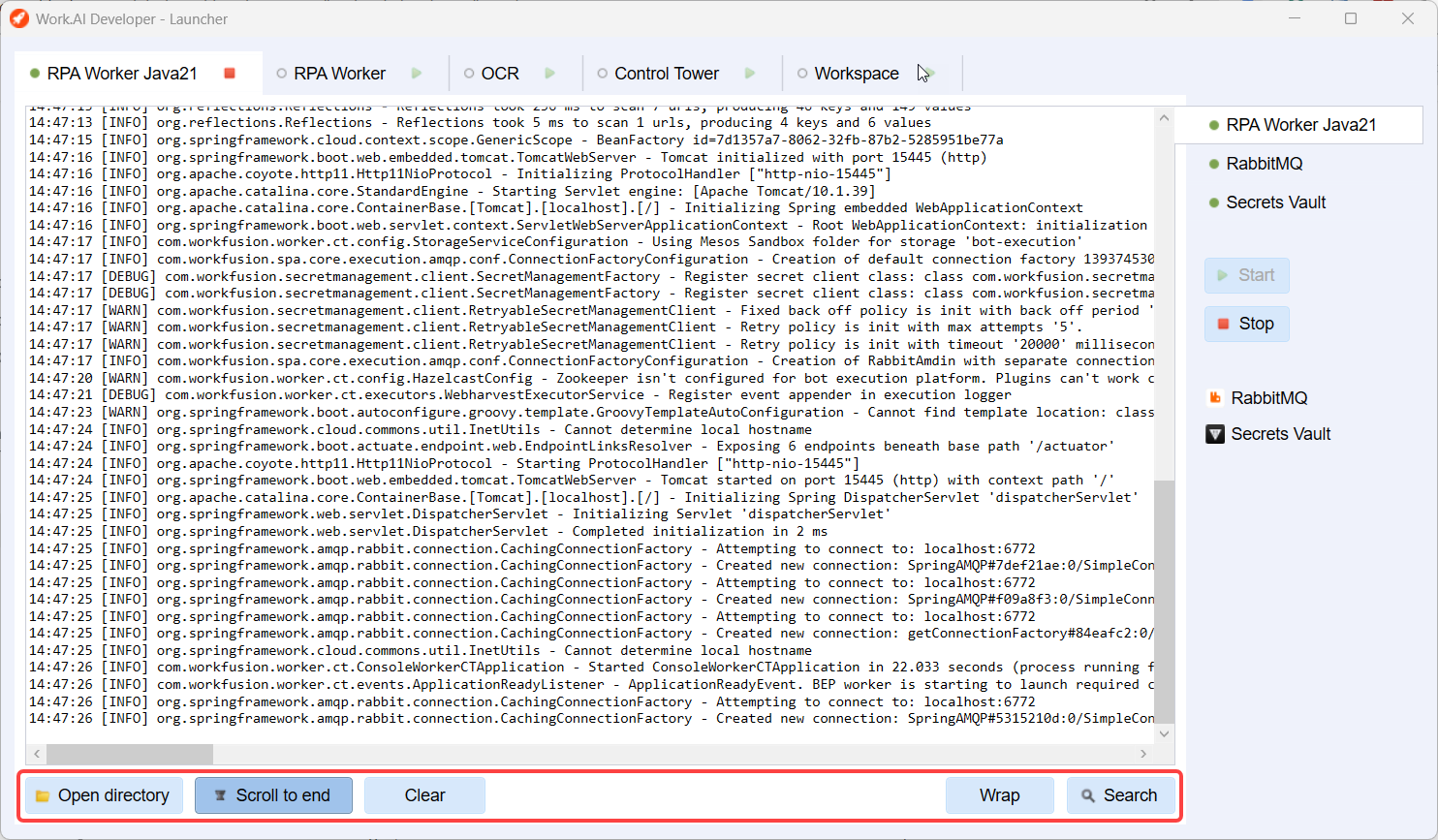Click the play icon in Start button
Image resolution: width=1438 pixels, height=840 pixels.
coord(1223,275)
